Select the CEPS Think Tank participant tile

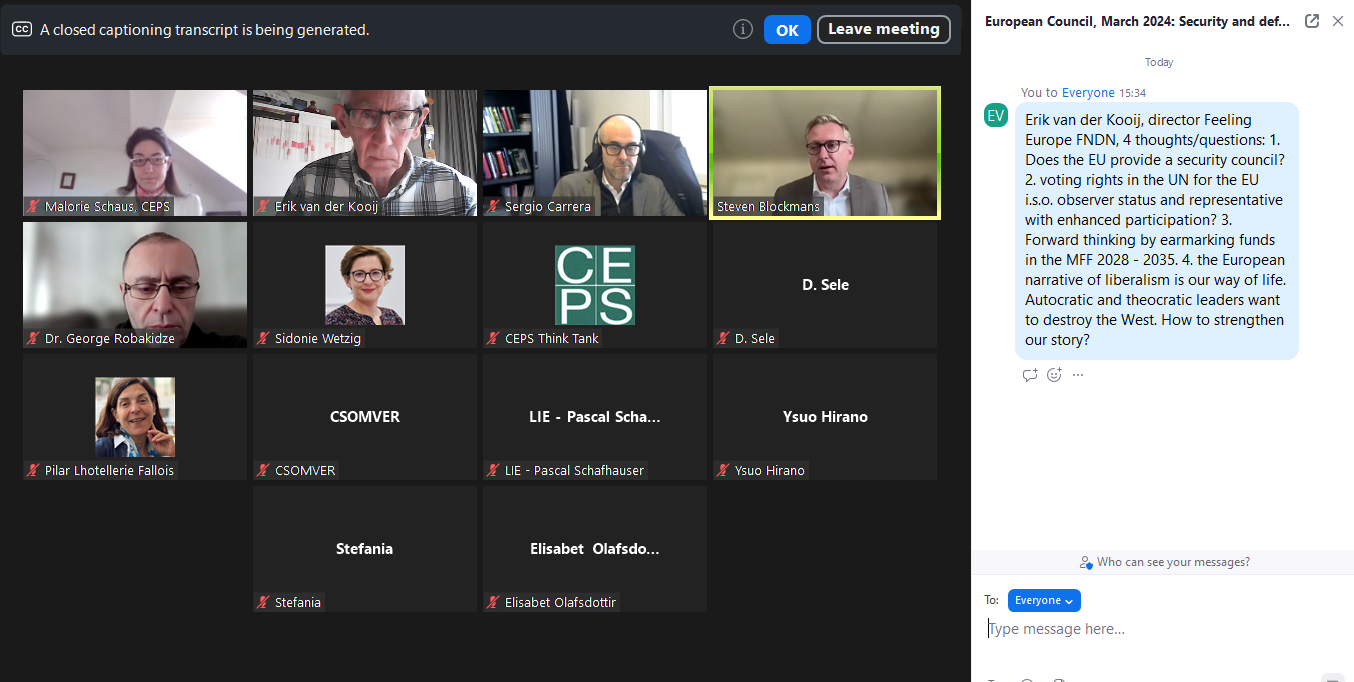(x=595, y=285)
